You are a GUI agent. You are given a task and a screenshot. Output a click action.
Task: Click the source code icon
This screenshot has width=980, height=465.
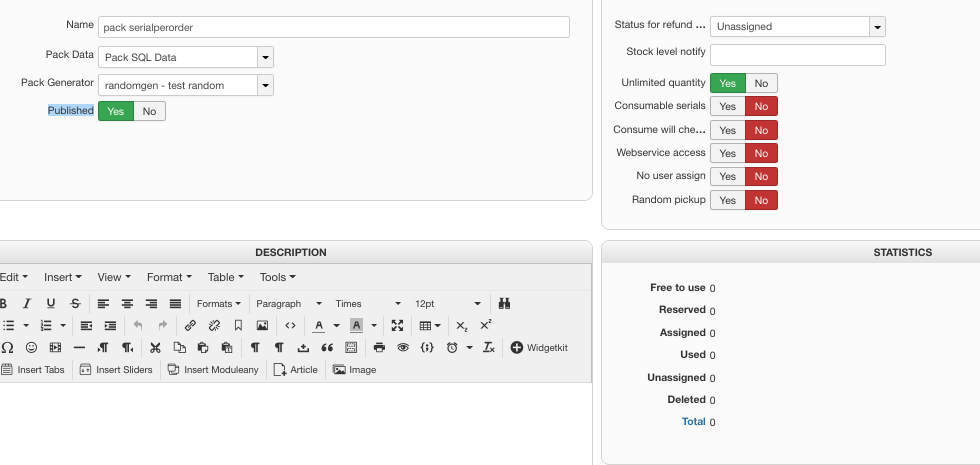290,325
